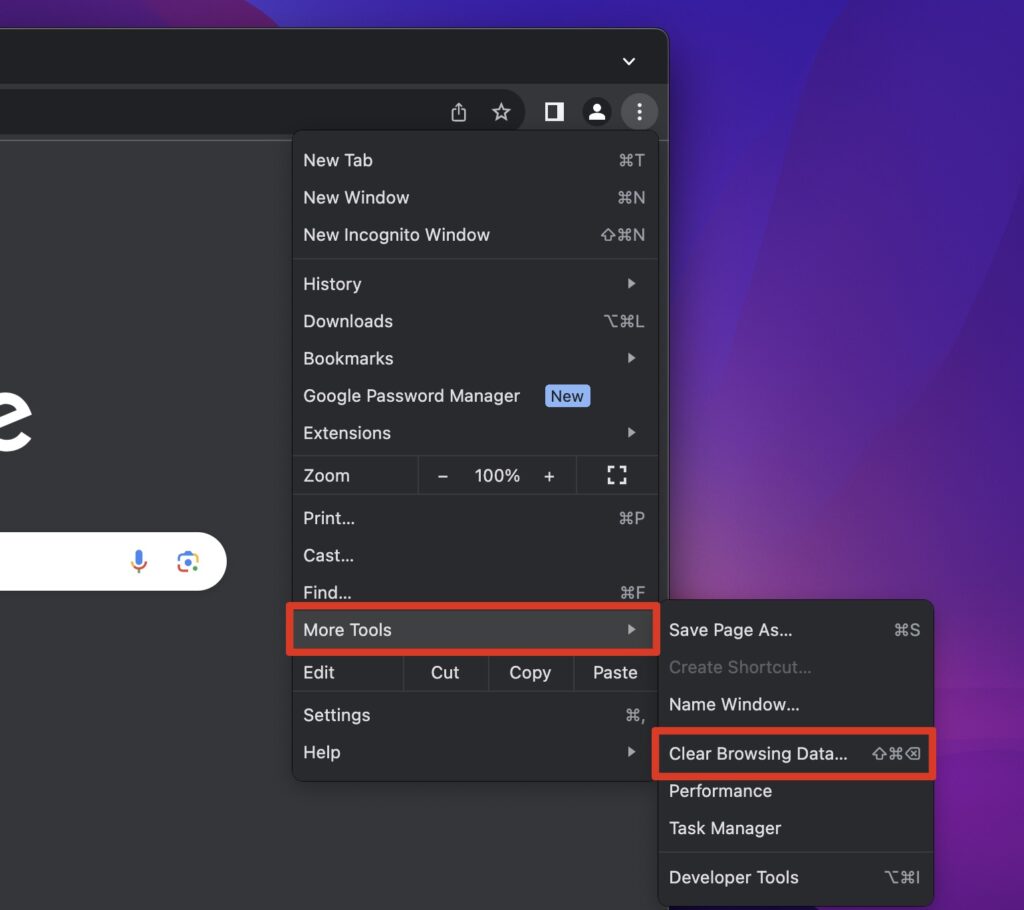Click the bookmark star icon
The height and width of the screenshot is (910, 1024).
(501, 112)
